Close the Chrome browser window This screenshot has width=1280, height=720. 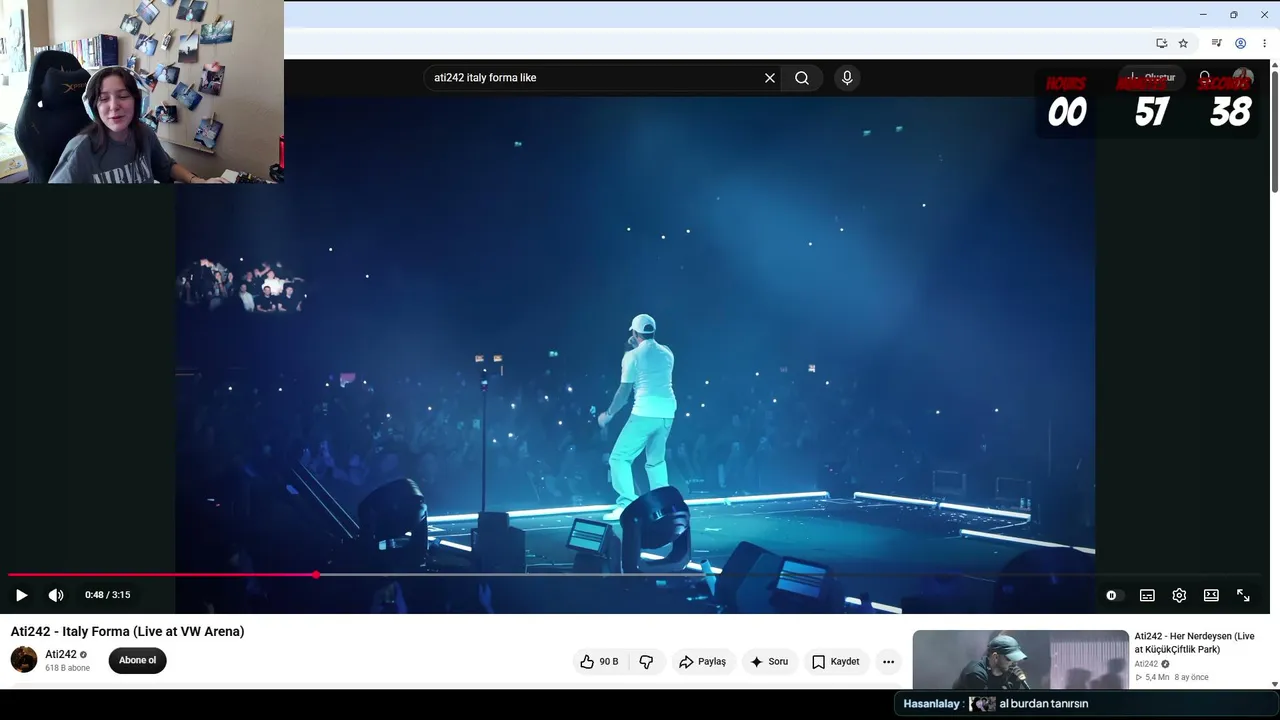(1264, 15)
